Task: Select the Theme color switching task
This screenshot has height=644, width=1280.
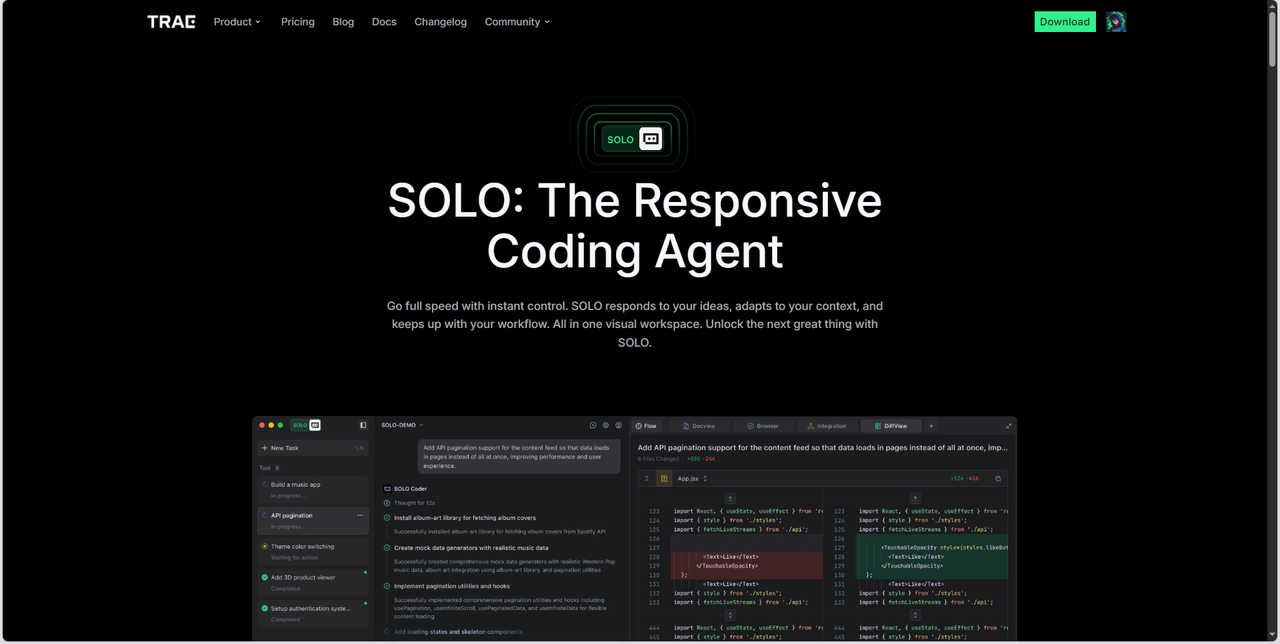Action: tap(302, 547)
